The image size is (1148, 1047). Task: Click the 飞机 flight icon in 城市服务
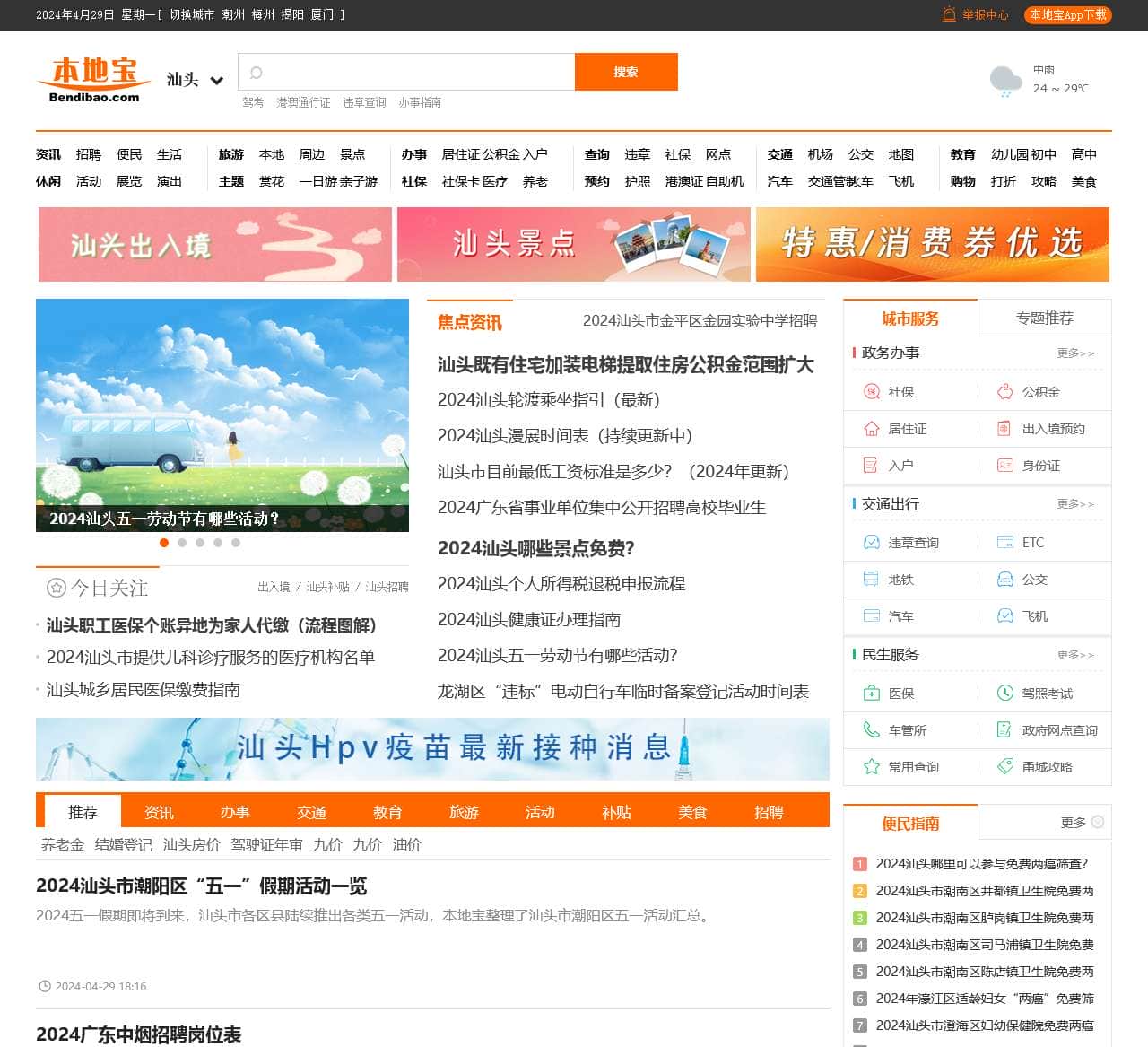pos(1005,616)
